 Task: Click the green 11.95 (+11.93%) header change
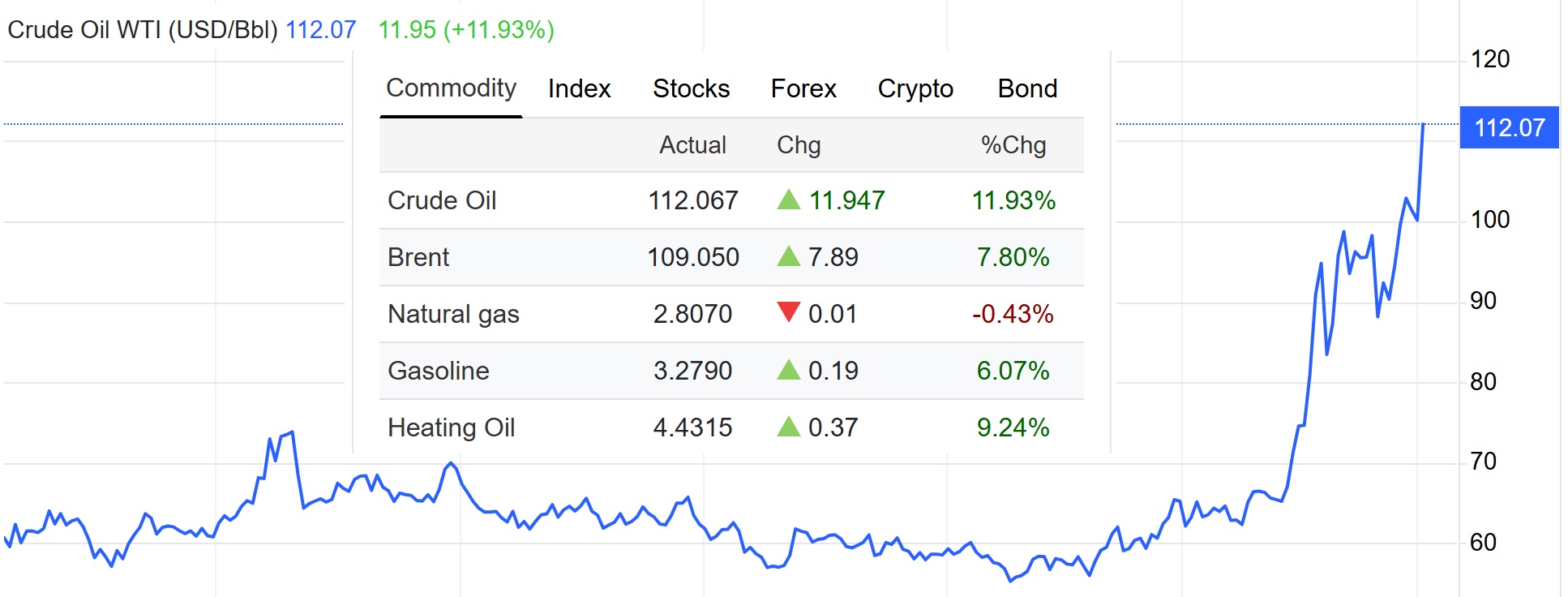pos(466,30)
